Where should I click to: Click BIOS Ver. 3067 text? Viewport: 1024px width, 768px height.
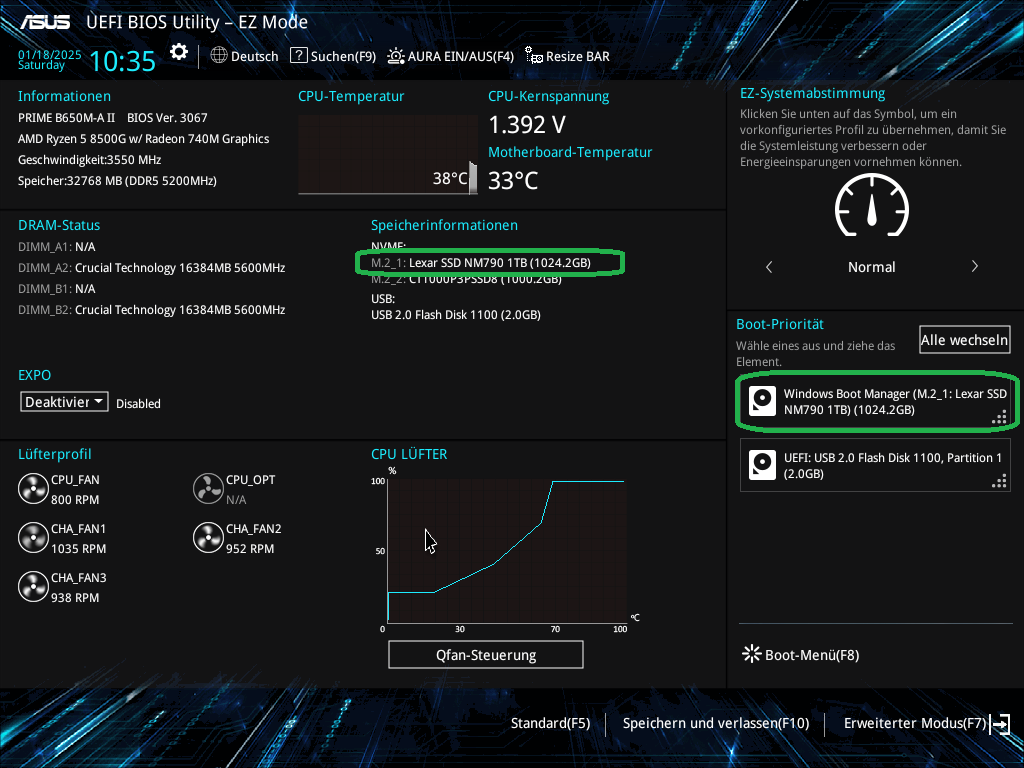pos(167,118)
